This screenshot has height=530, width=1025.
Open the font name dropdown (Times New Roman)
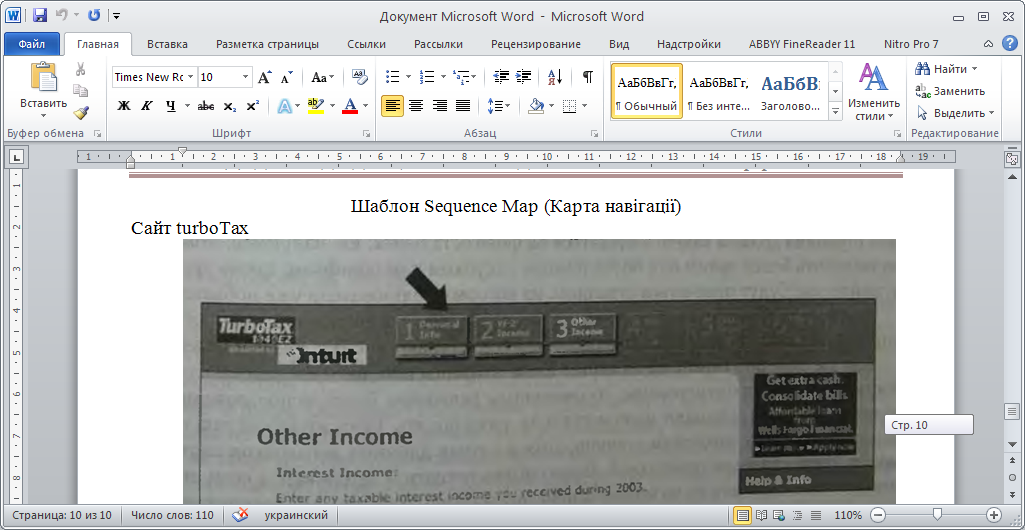pos(190,77)
